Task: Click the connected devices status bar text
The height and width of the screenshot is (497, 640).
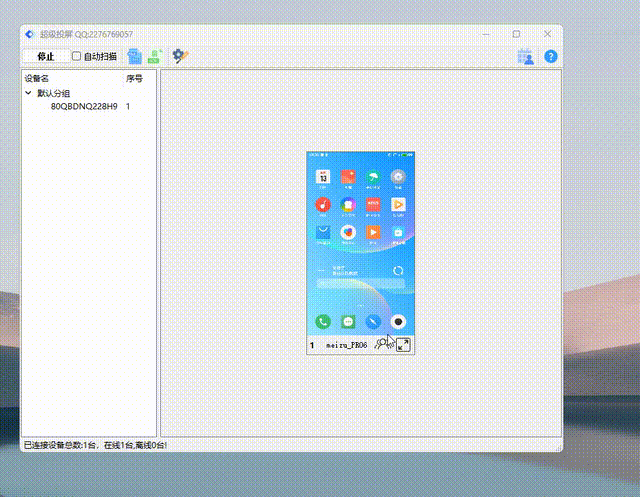Action: click(x=95, y=445)
